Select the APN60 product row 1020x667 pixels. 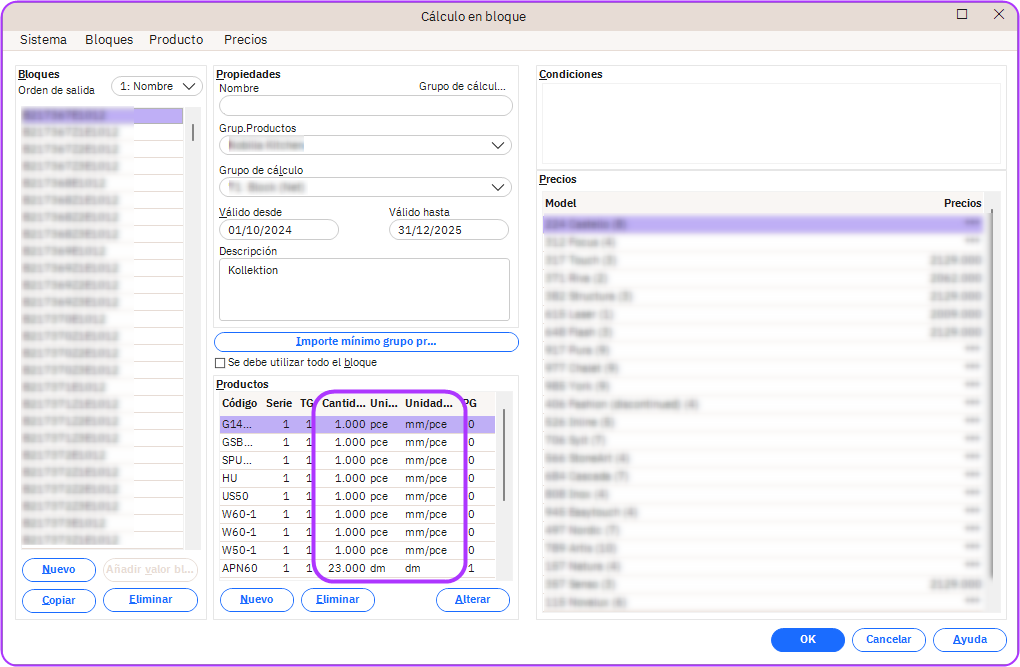[x=240, y=569]
